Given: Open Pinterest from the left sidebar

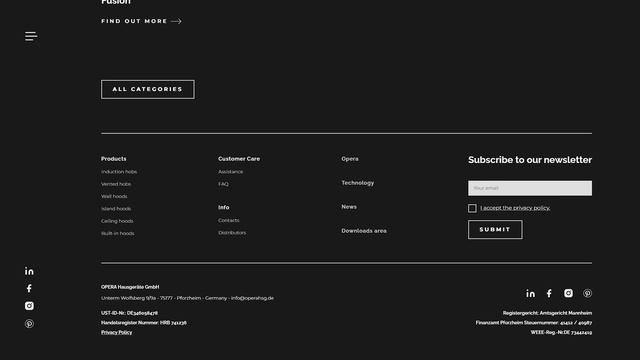Looking at the screenshot, I should click(x=29, y=324).
